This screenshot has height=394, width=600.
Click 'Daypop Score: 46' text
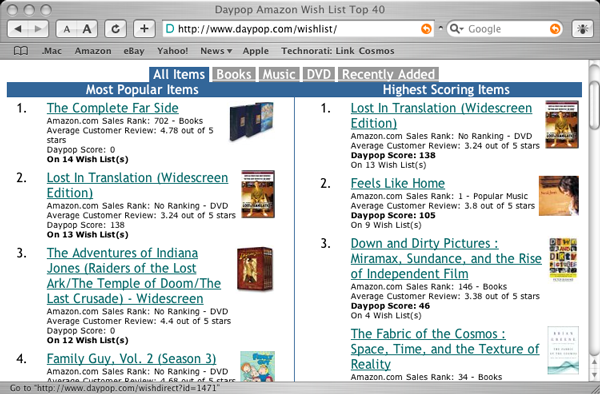click(390, 306)
